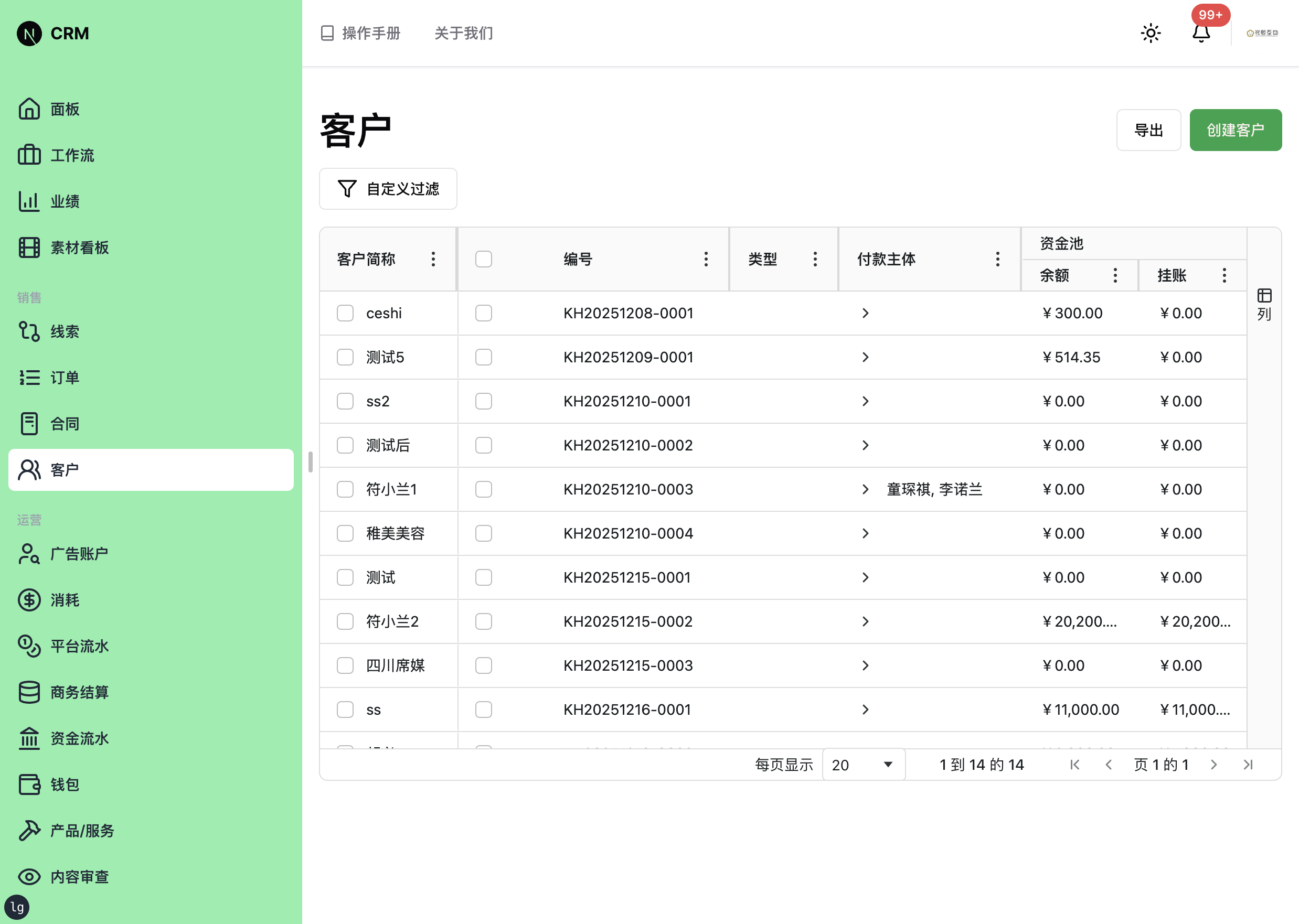Screen dimensions: 1299x924
Task: Open the 线索 leads page
Action: pyautogui.click(x=65, y=331)
